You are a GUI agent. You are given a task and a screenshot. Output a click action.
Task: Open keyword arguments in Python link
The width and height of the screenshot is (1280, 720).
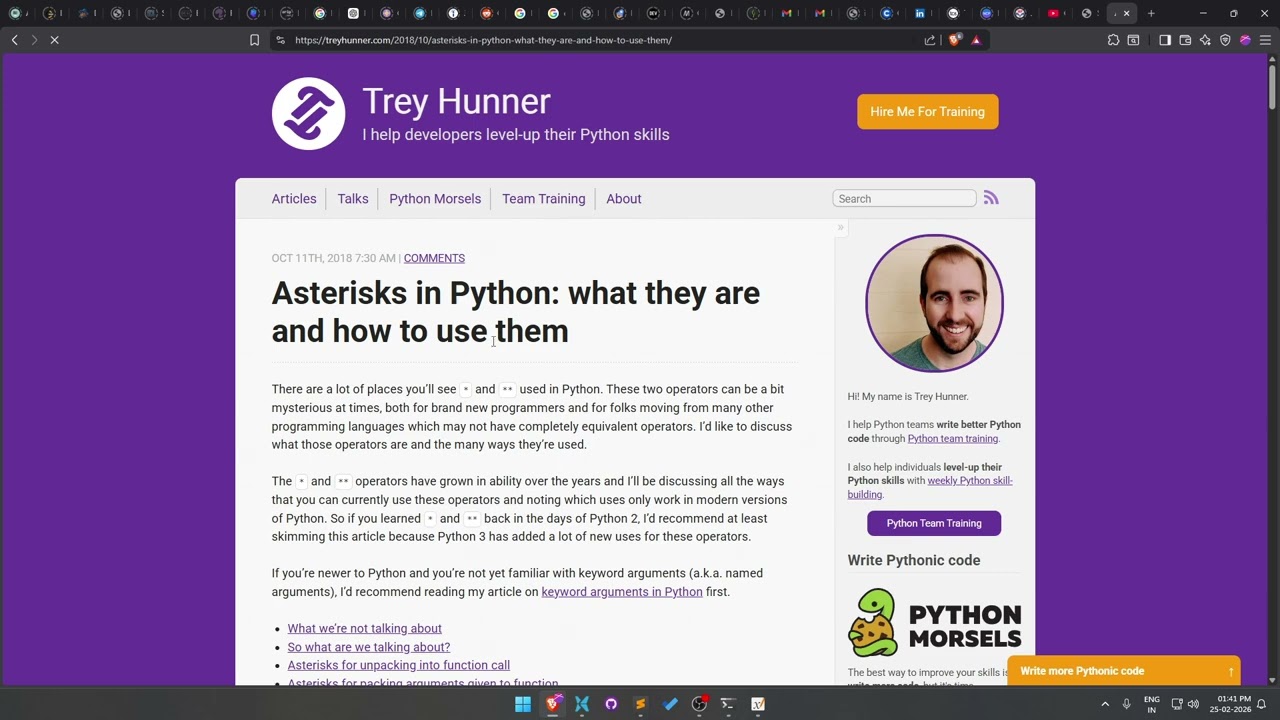click(622, 592)
